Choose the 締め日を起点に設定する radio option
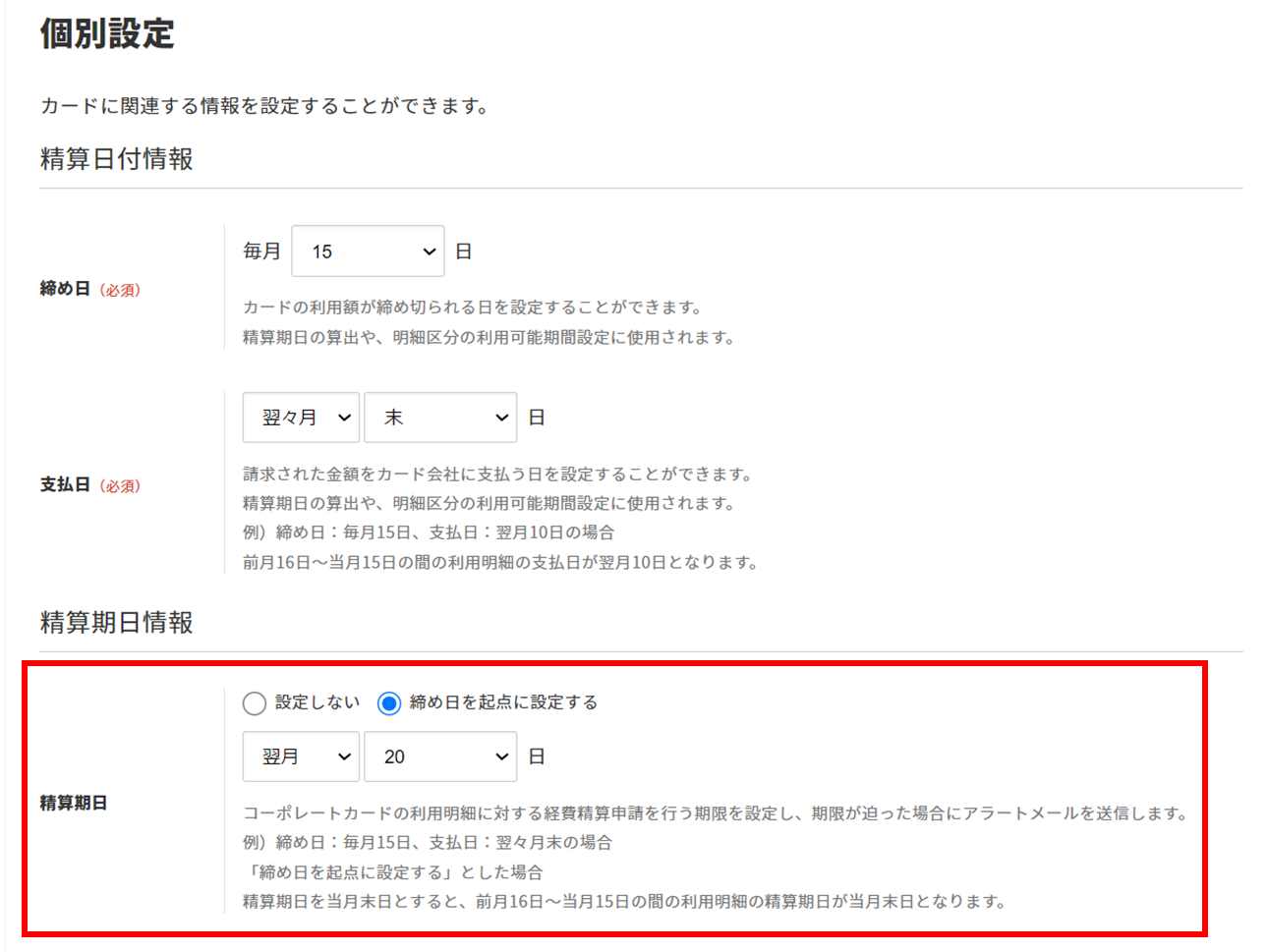 pos(389,703)
